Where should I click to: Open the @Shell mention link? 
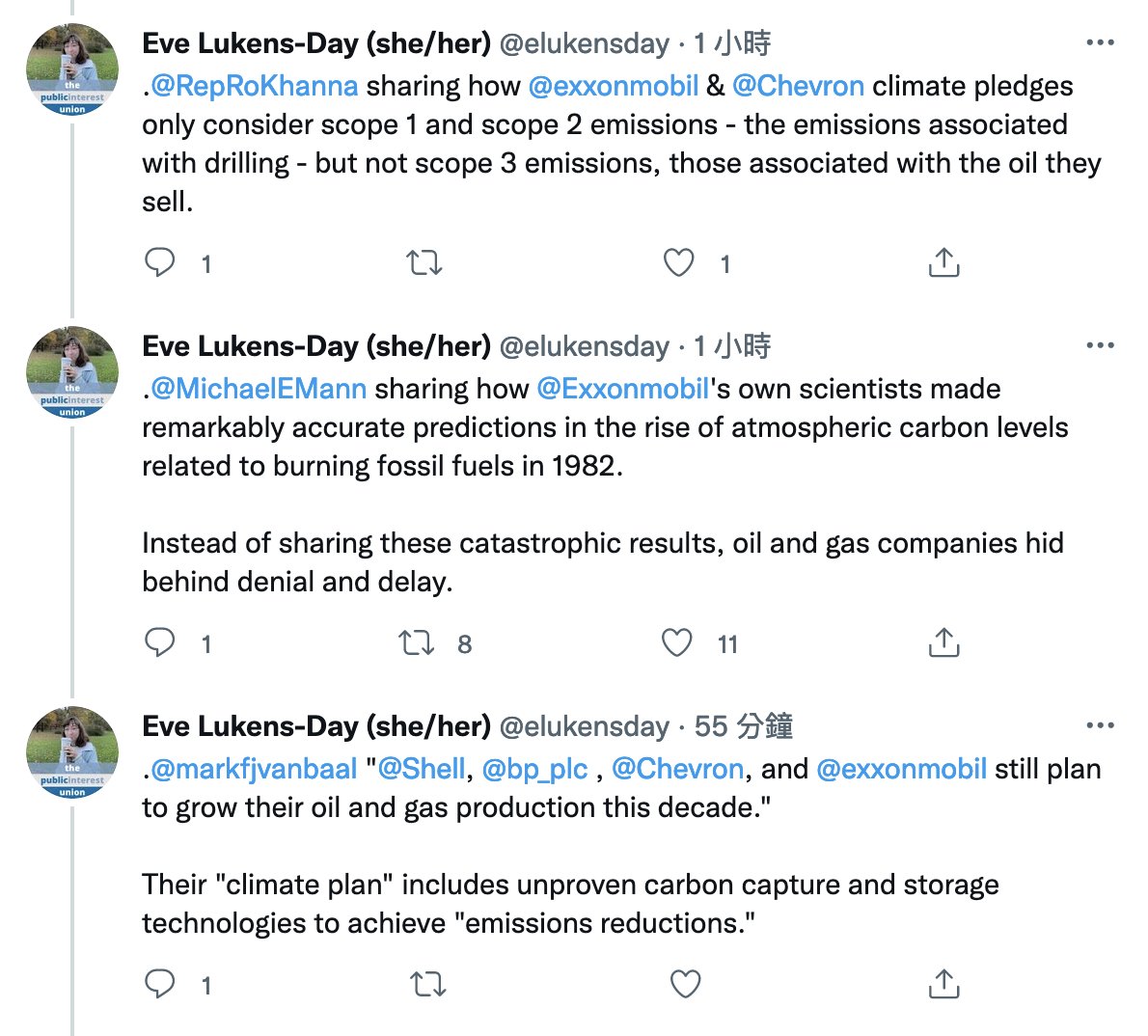coord(421,769)
